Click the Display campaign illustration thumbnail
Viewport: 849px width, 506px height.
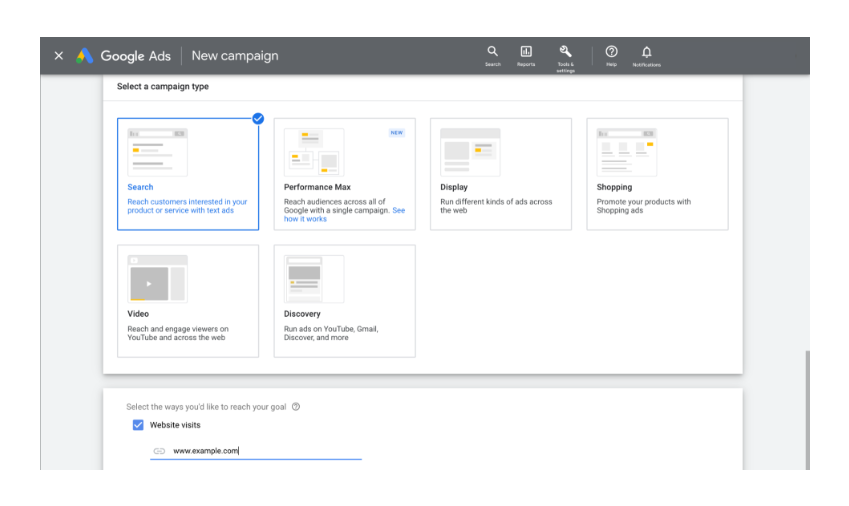470,152
